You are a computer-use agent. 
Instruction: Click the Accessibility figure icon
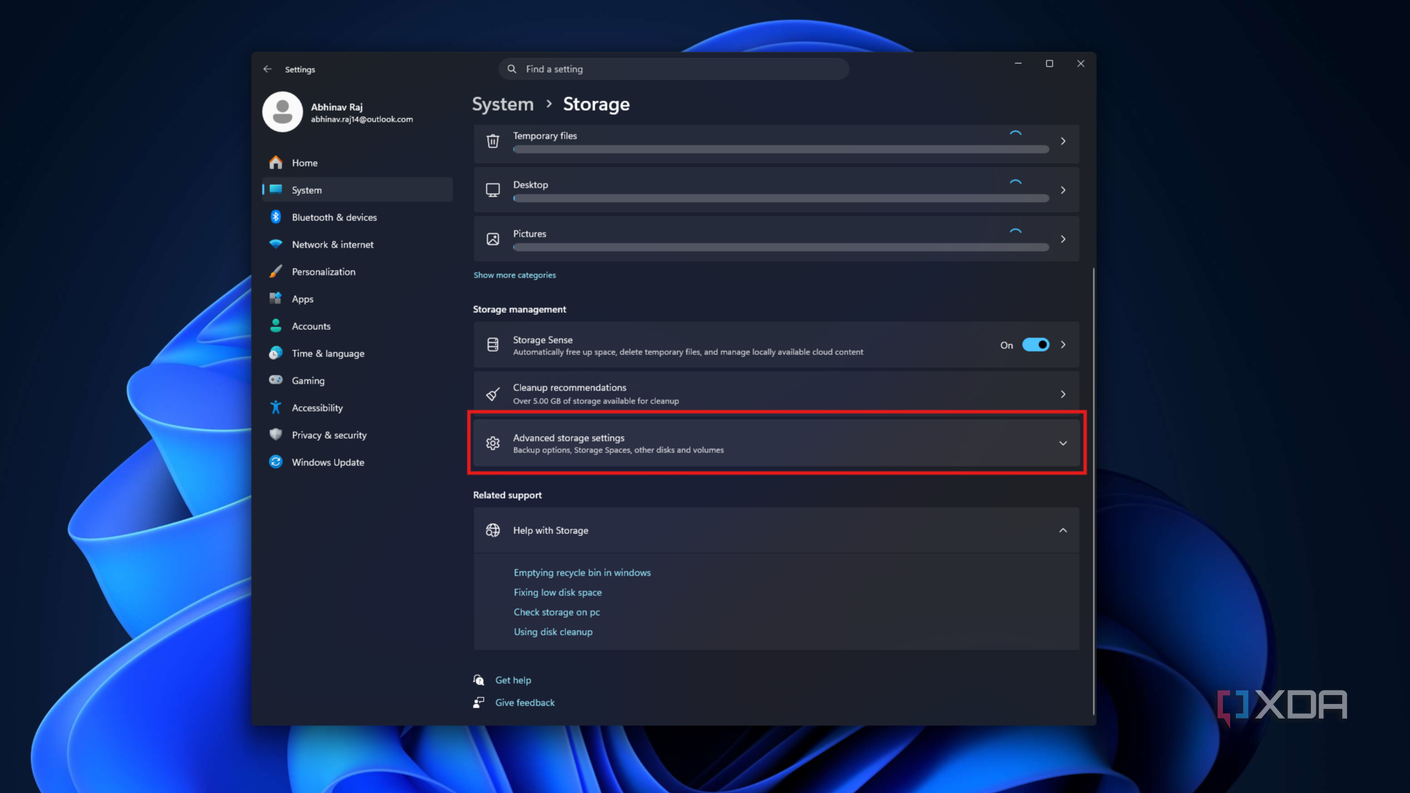point(276,407)
